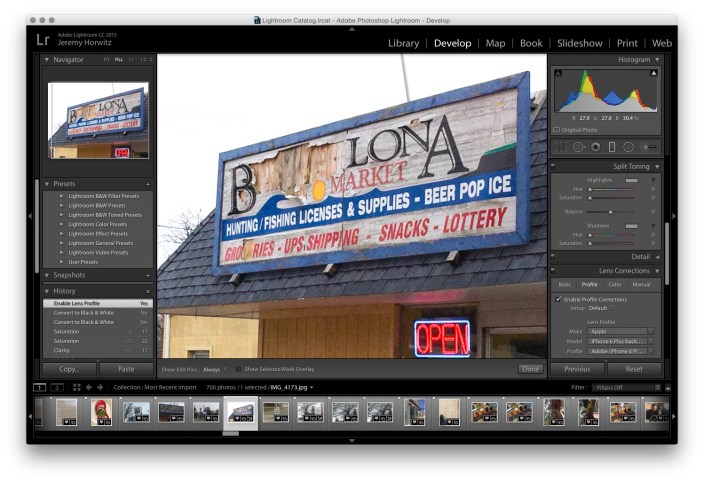Open the Filters Off dropdown
This screenshot has height=482, width=704.
click(636, 387)
